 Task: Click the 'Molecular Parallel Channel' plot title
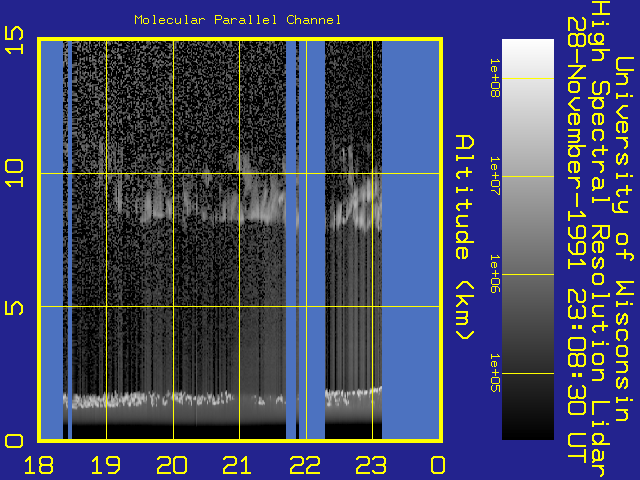click(238, 20)
